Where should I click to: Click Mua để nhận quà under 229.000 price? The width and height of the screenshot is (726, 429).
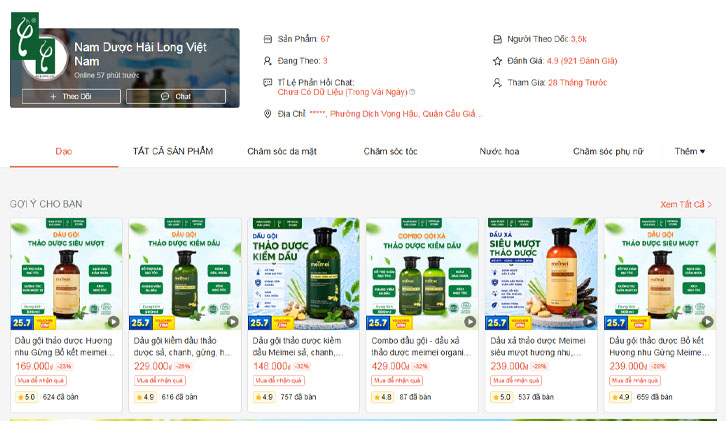click(160, 380)
